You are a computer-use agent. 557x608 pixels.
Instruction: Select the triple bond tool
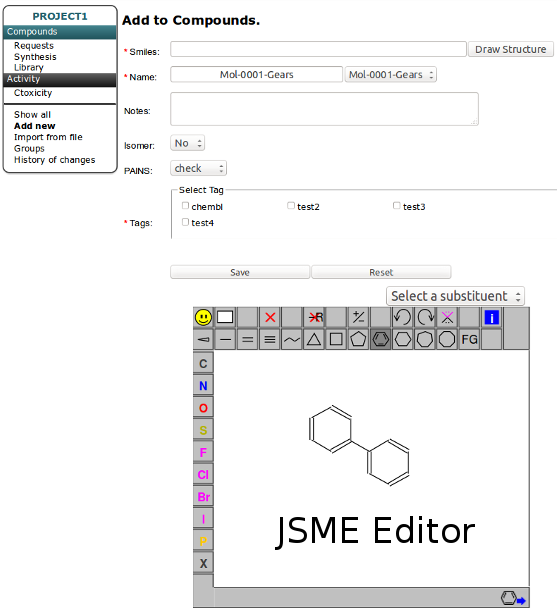click(x=270, y=340)
